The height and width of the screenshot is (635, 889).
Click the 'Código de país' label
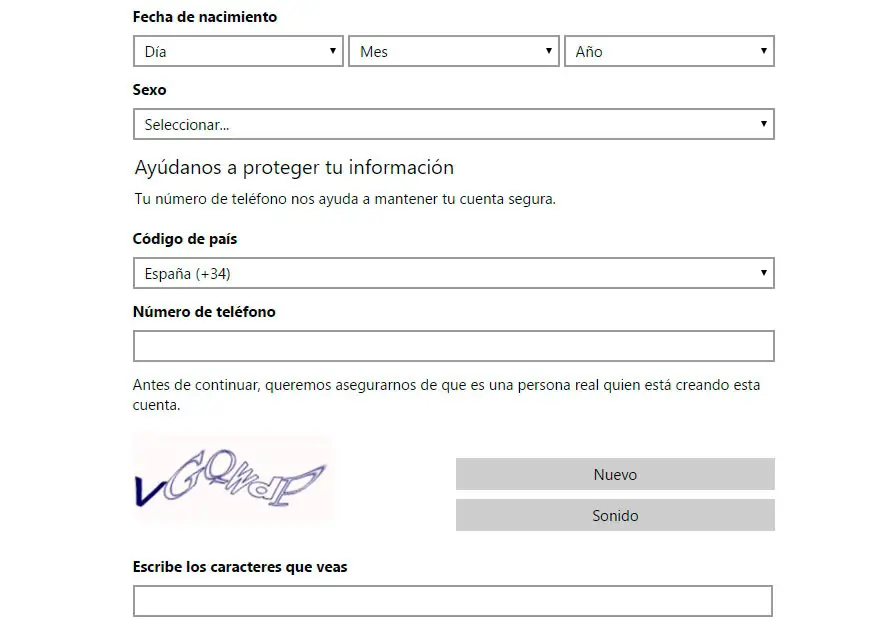185,239
